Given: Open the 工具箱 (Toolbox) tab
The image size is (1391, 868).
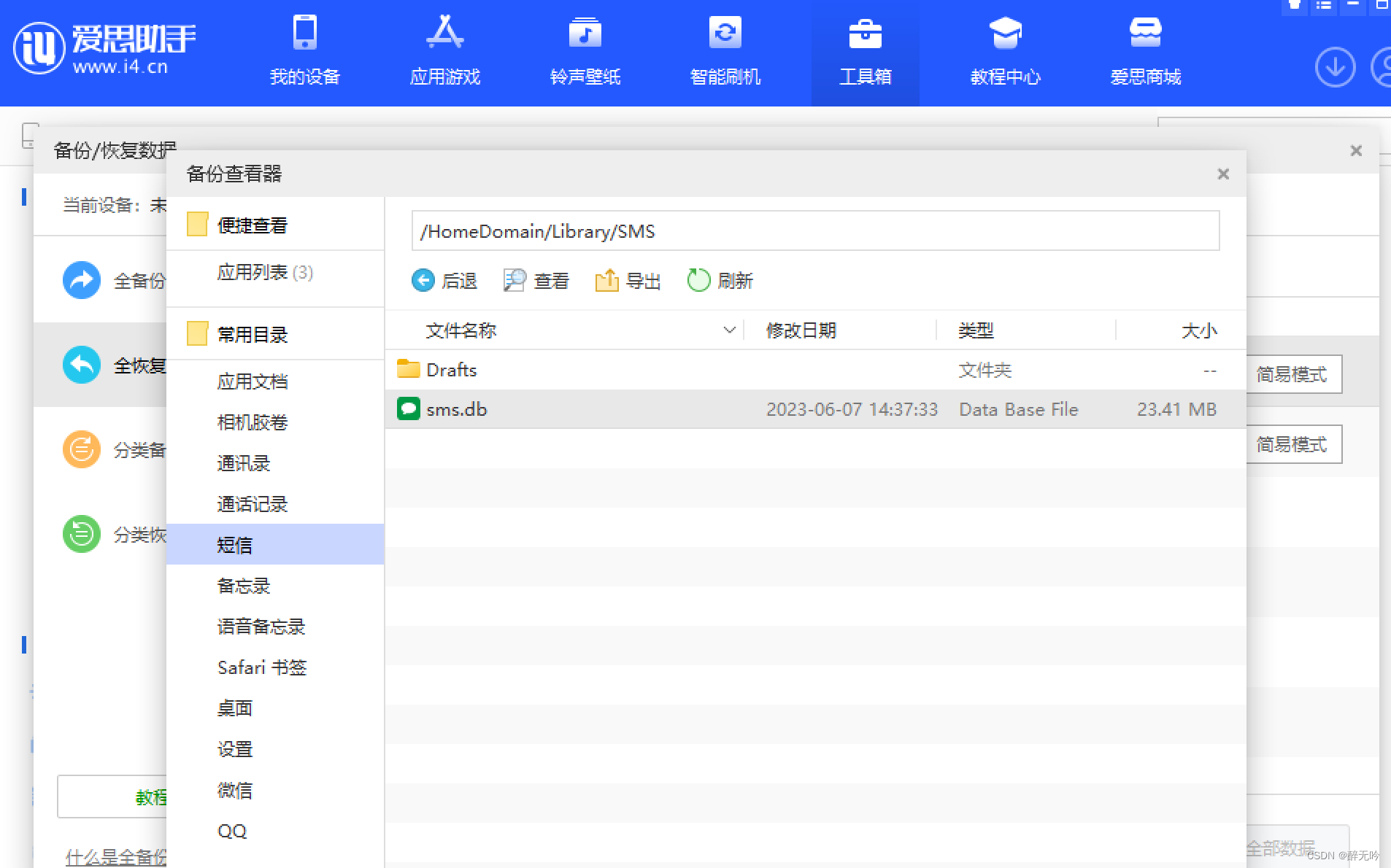Looking at the screenshot, I should pos(866,53).
